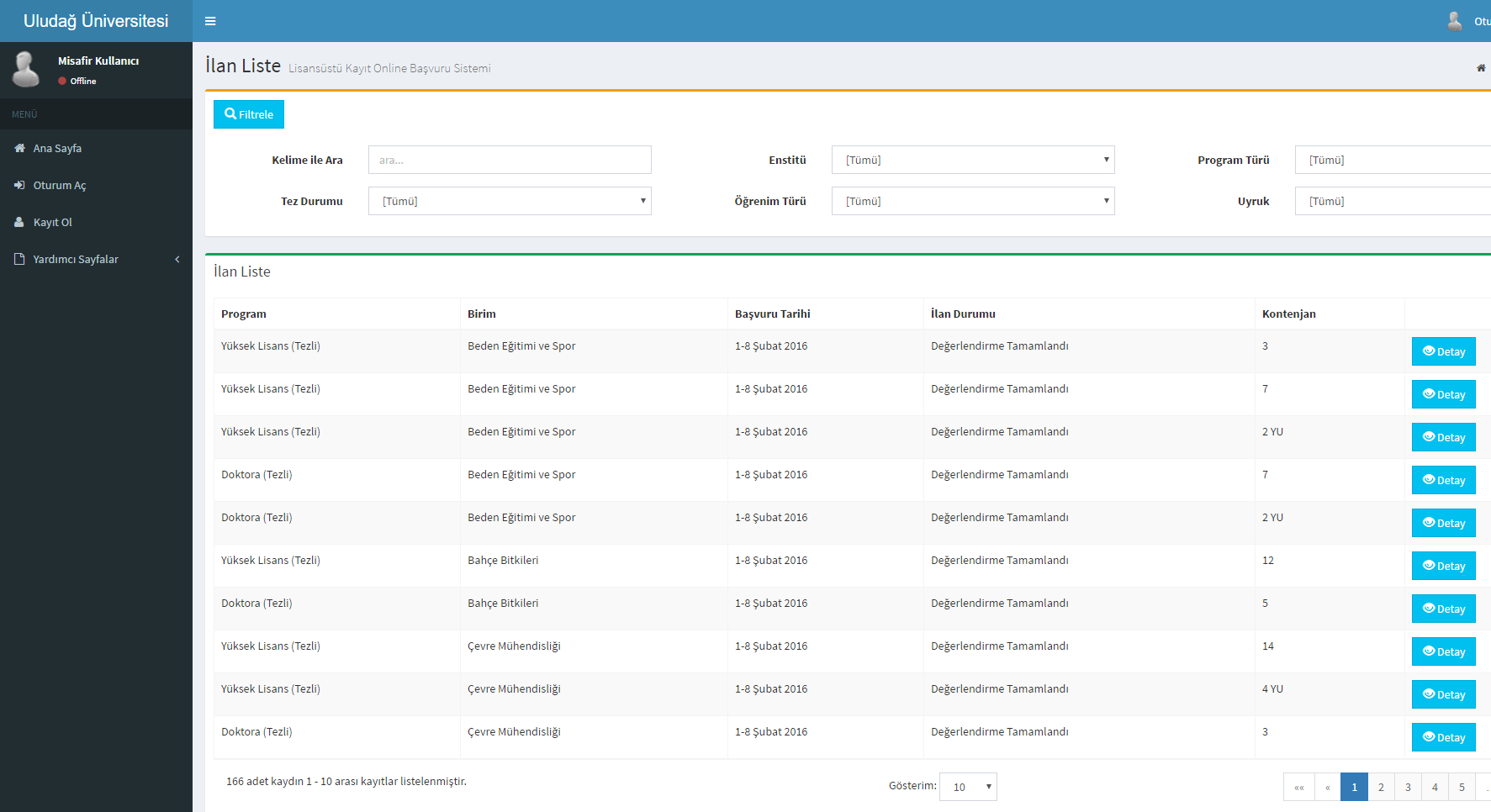Expand the Yardımcı Sayfalar menu
This screenshot has height=812, width=1491.
coord(96,259)
